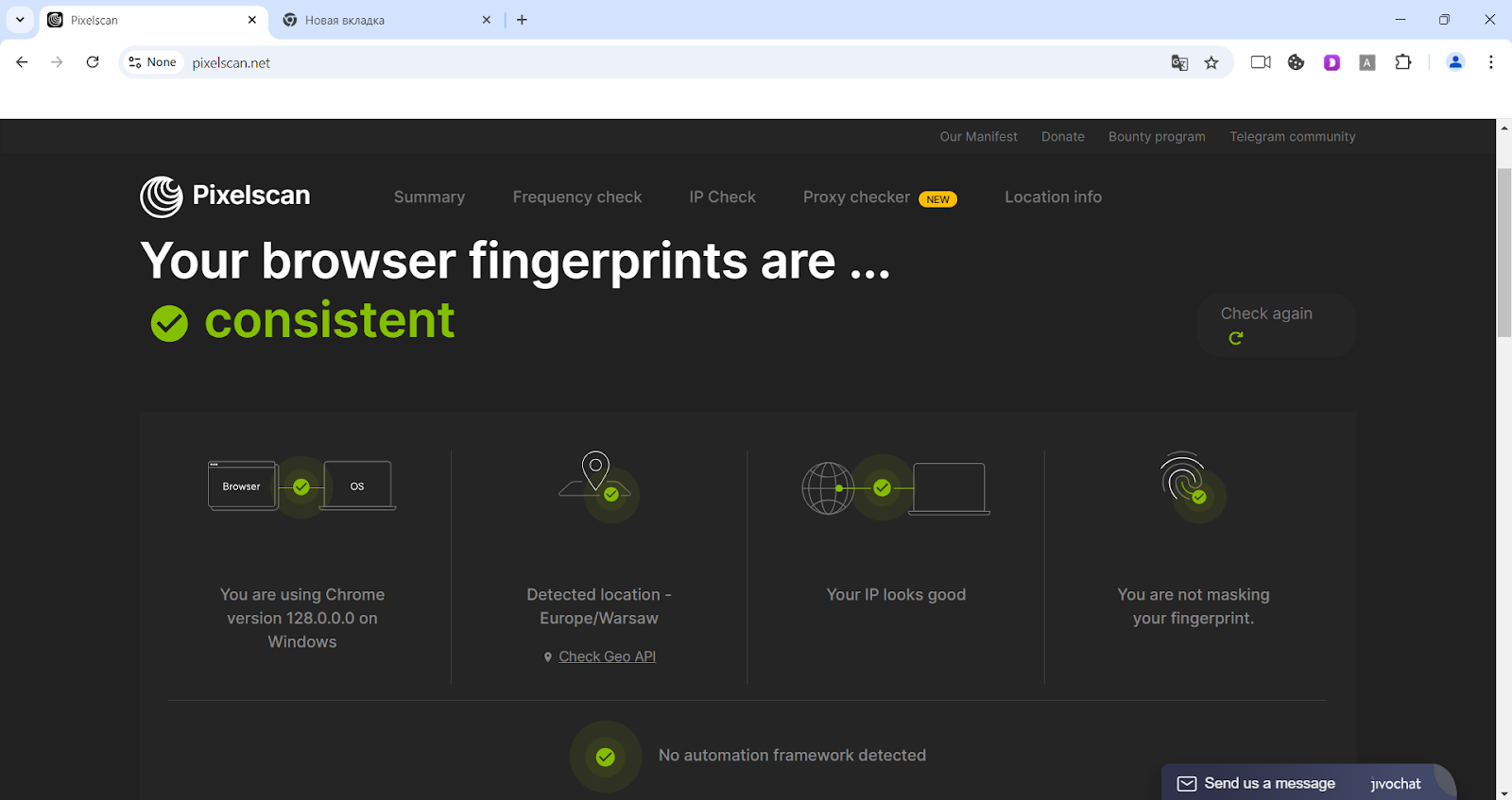Click the scrollbar up arrow

point(1503,127)
